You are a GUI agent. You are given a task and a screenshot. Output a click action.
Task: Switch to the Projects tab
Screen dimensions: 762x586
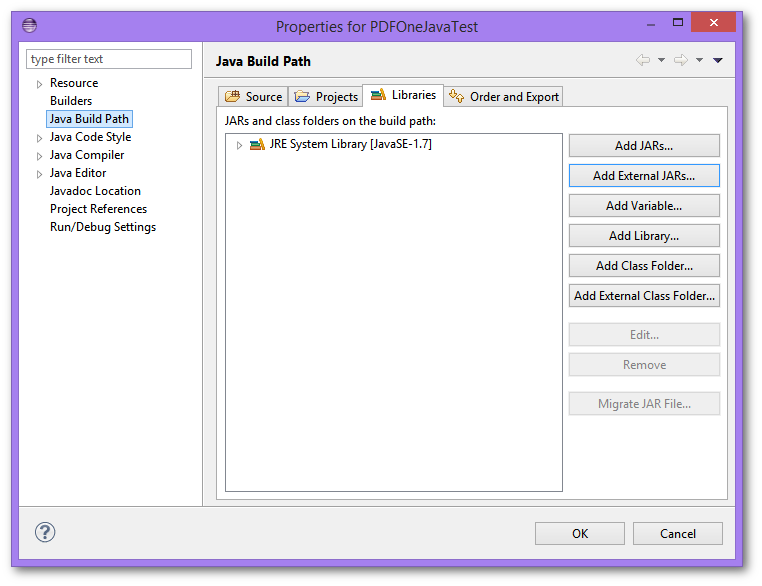[x=326, y=96]
